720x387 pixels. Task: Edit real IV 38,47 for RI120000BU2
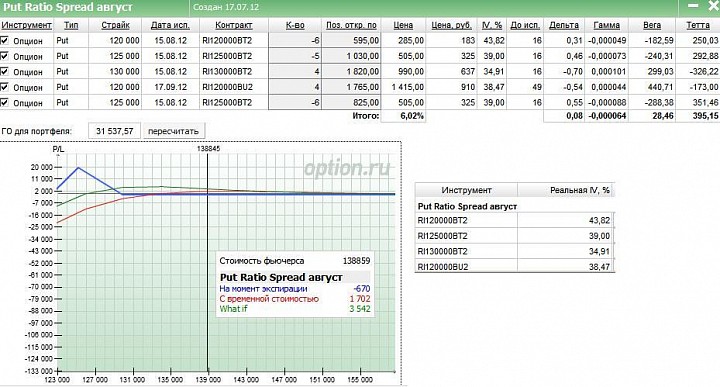566,266
